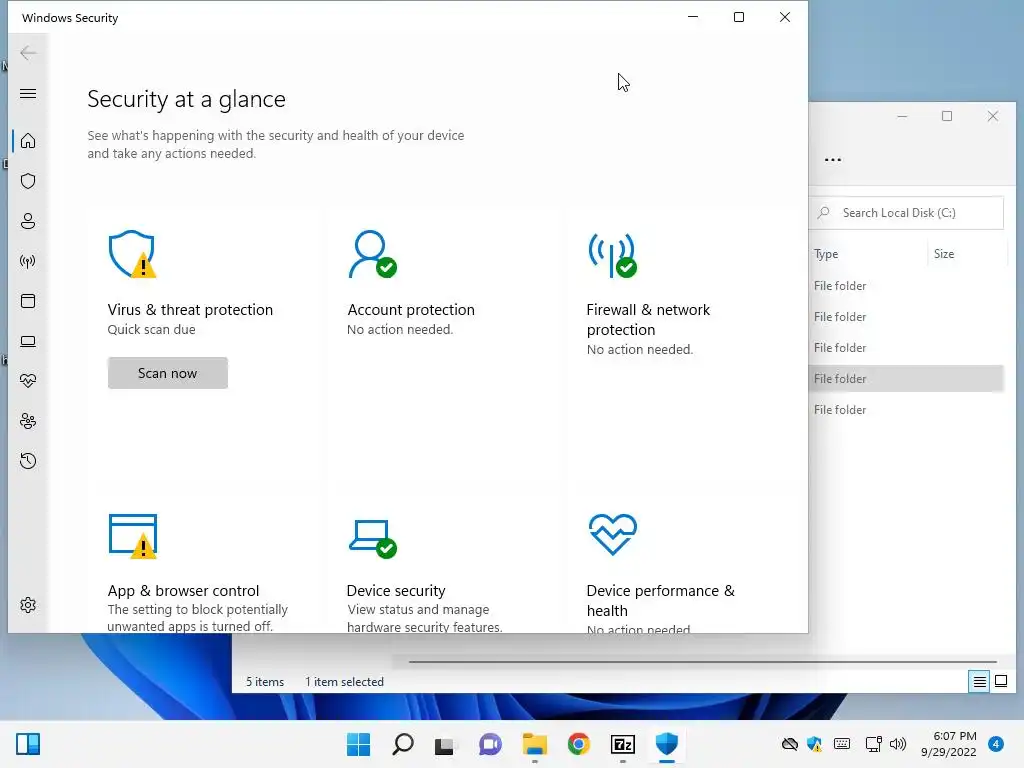Open the notification badge showing 4

(996, 744)
